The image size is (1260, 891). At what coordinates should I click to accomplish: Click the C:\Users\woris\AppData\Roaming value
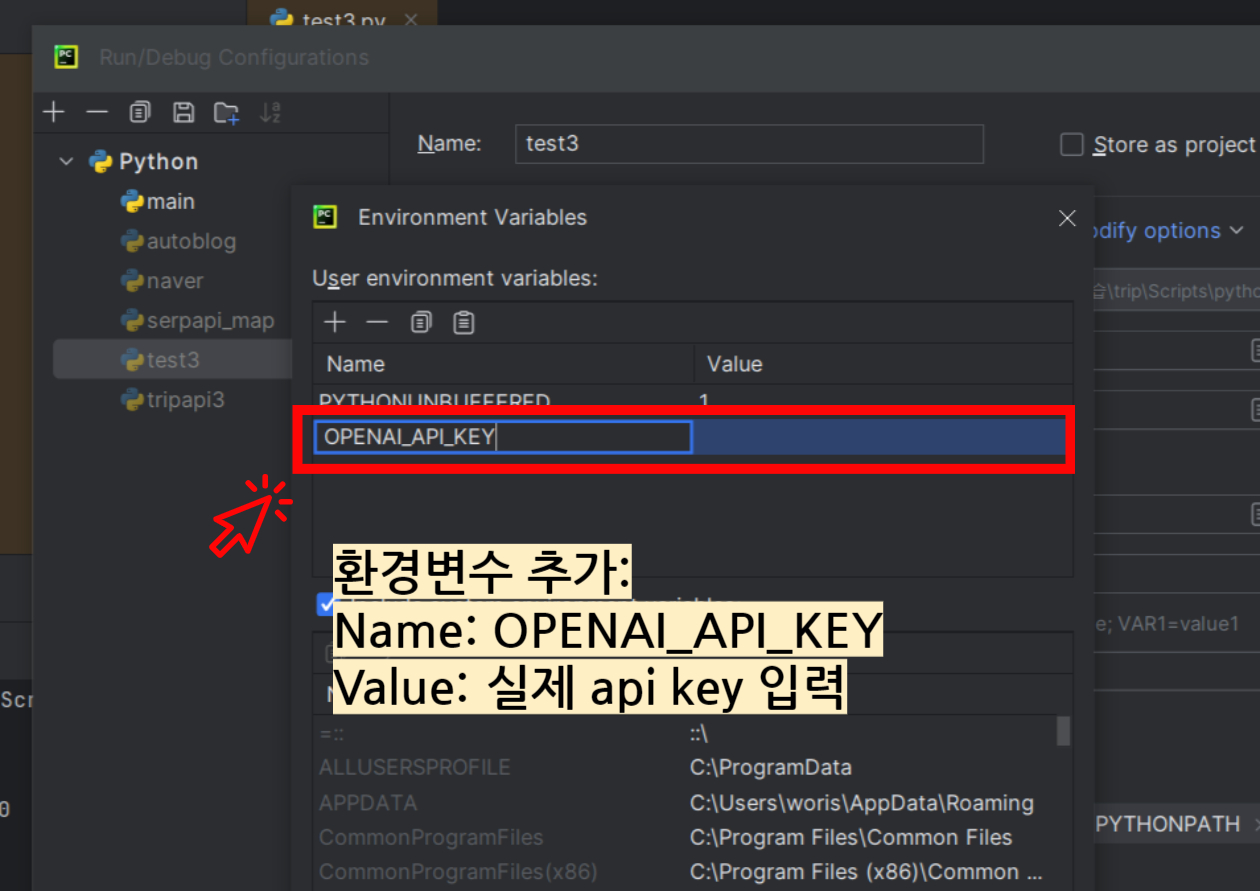point(862,803)
